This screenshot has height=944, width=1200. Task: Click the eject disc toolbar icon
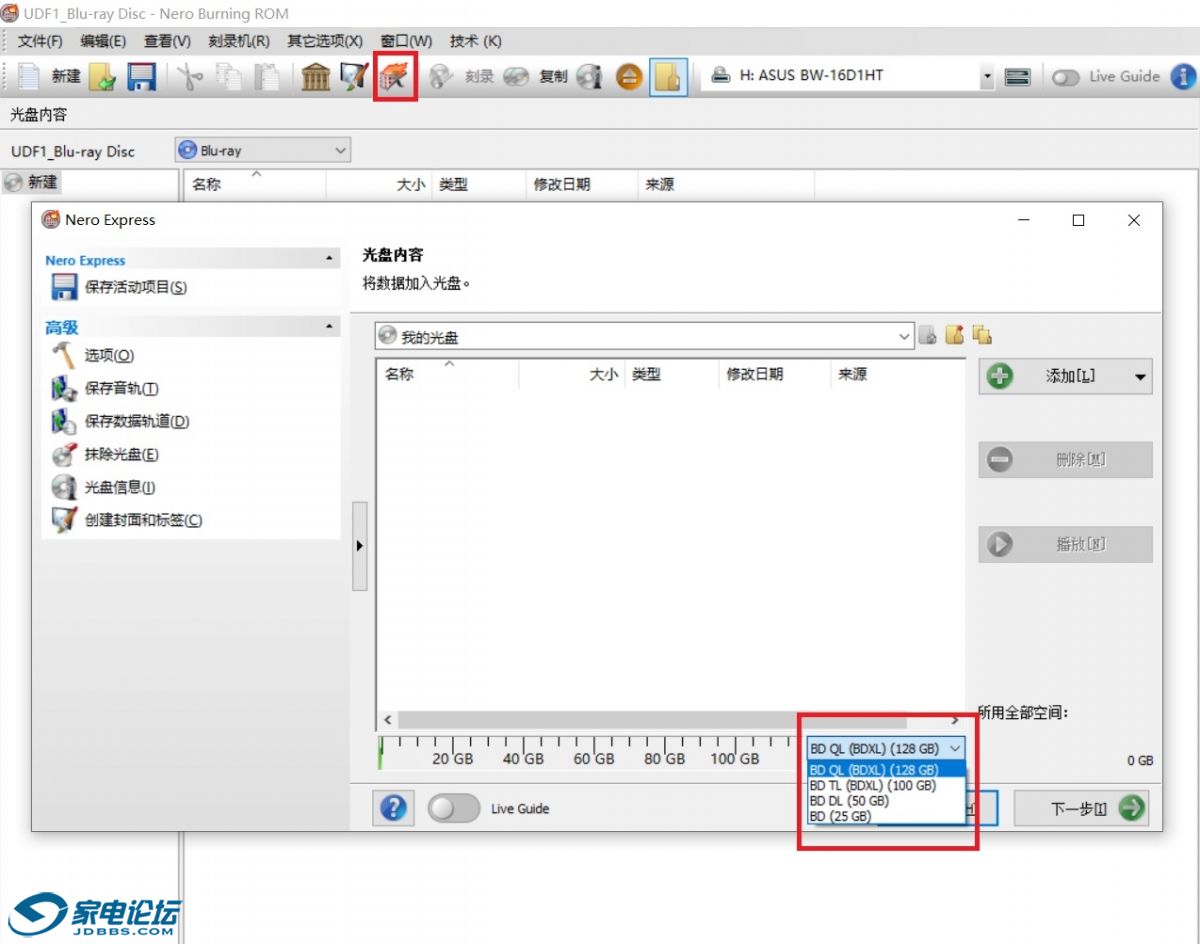[629, 77]
